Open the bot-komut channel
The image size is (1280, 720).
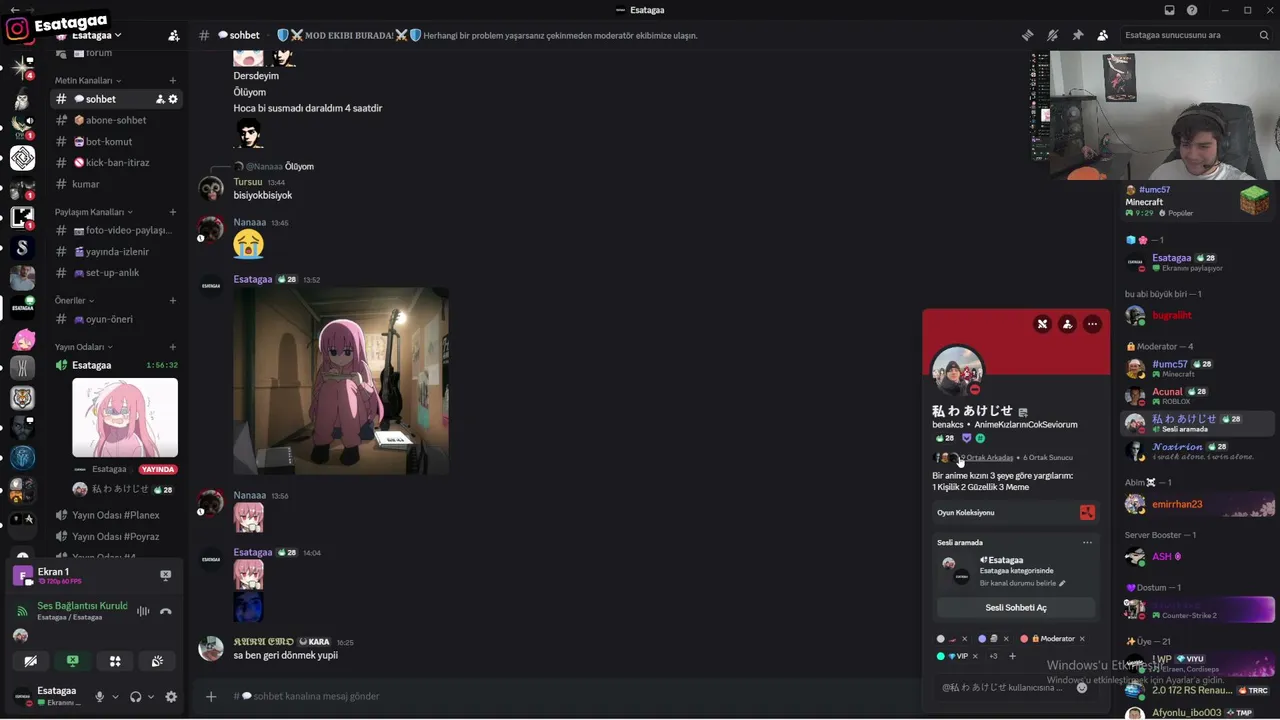[116, 141]
